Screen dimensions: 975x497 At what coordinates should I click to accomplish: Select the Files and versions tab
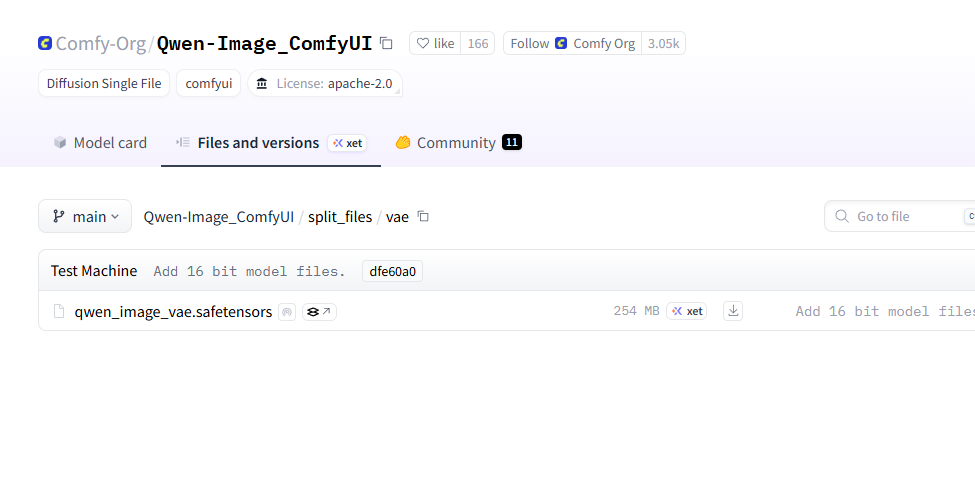pyautogui.click(x=257, y=143)
